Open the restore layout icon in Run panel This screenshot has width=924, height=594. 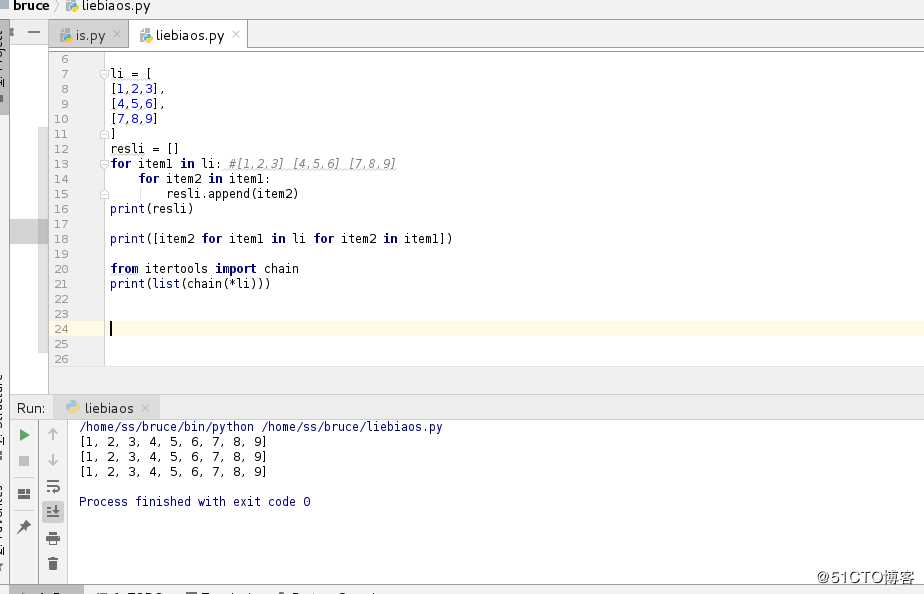click(x=24, y=494)
